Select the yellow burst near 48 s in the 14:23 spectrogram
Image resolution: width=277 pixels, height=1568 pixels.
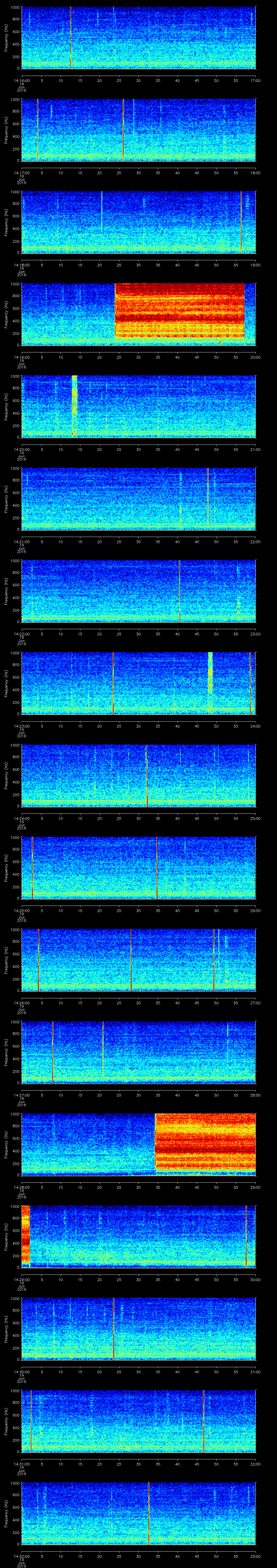[x=210, y=682]
